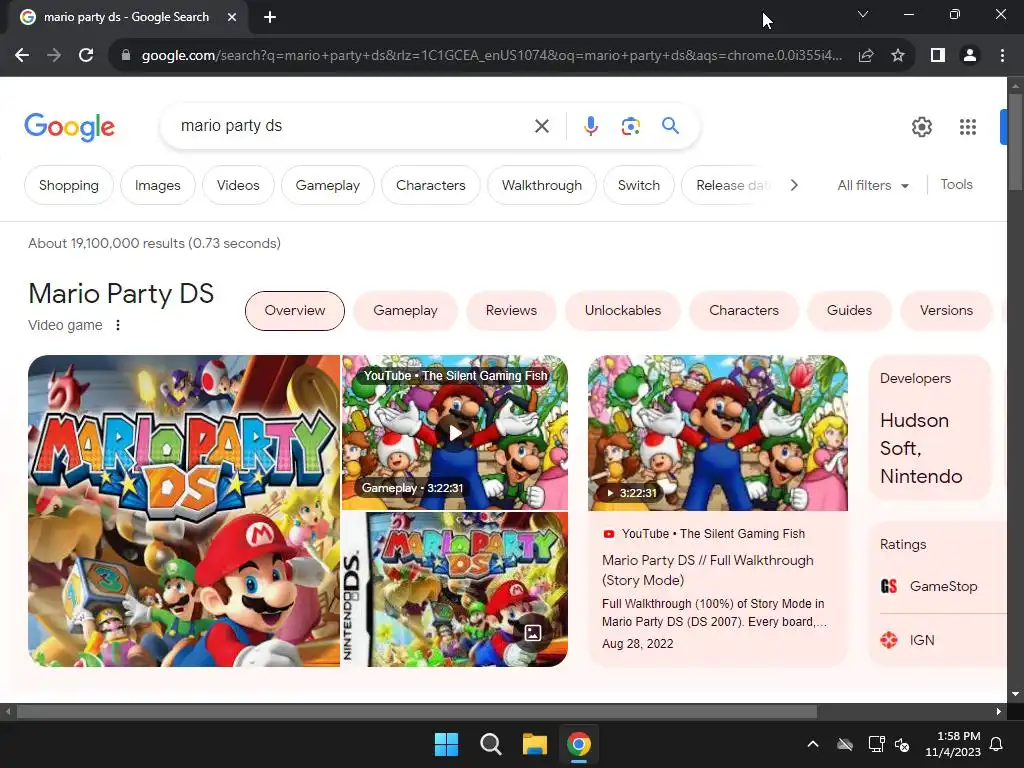
Task: Show more filter chips with right chevron
Action: pyautogui.click(x=794, y=185)
